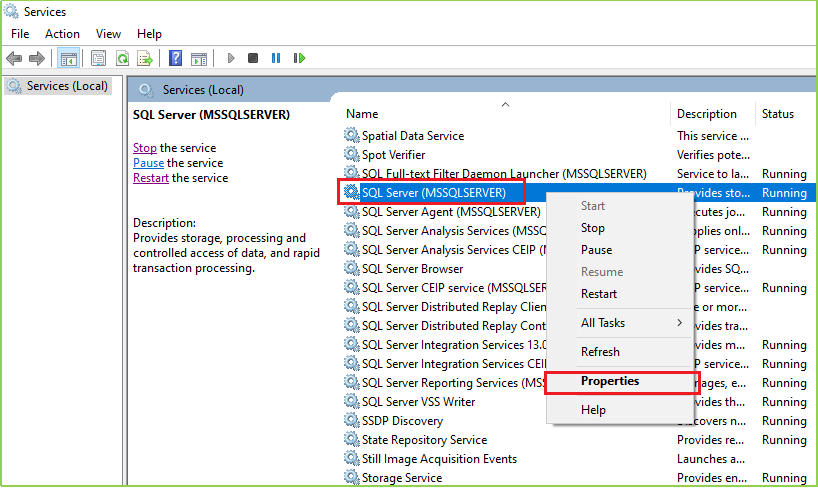Image resolution: width=818 pixels, height=488 pixels.
Task: Open the Action menu
Action: (62, 34)
